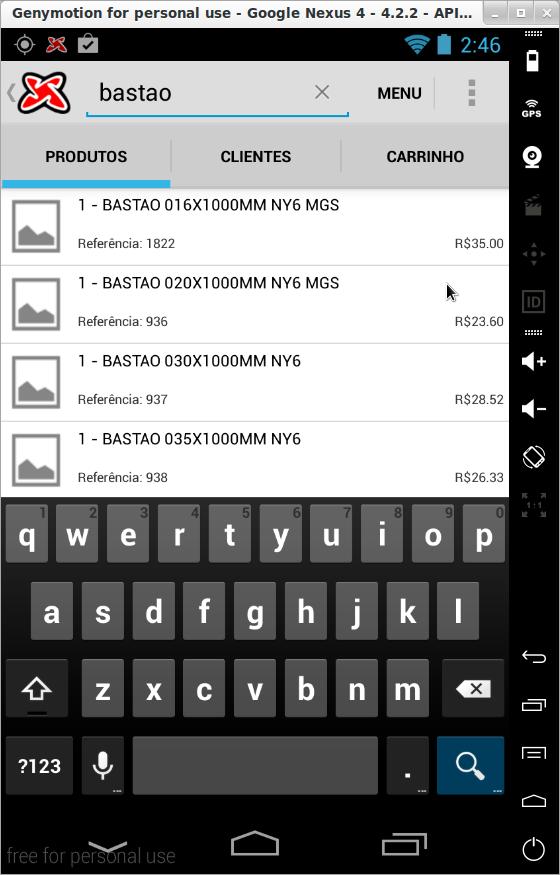This screenshot has height=875, width=560.
Task: Edit the search field containing bastao
Action: [x=217, y=93]
